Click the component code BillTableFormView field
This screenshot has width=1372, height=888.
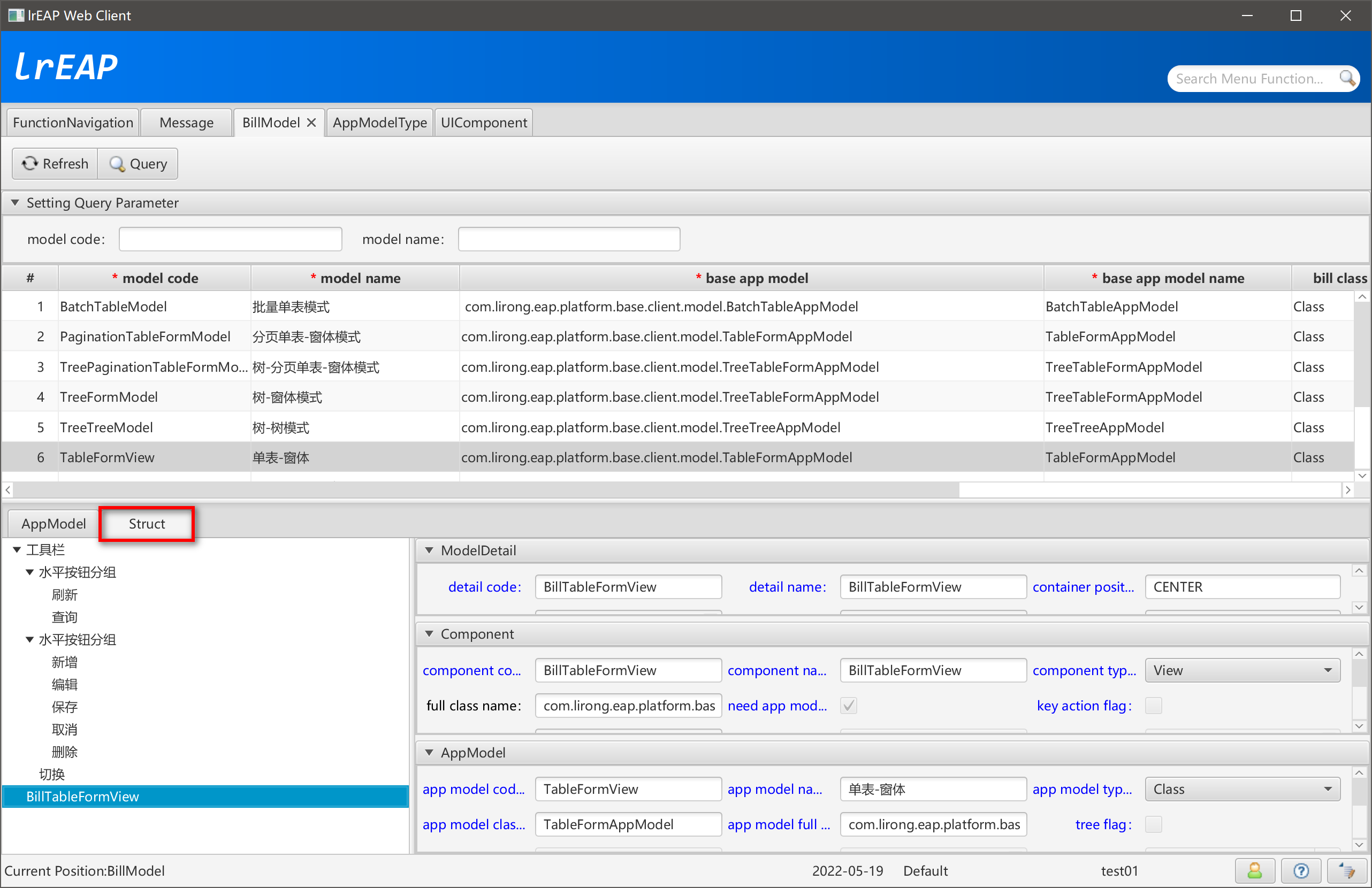[628, 670]
